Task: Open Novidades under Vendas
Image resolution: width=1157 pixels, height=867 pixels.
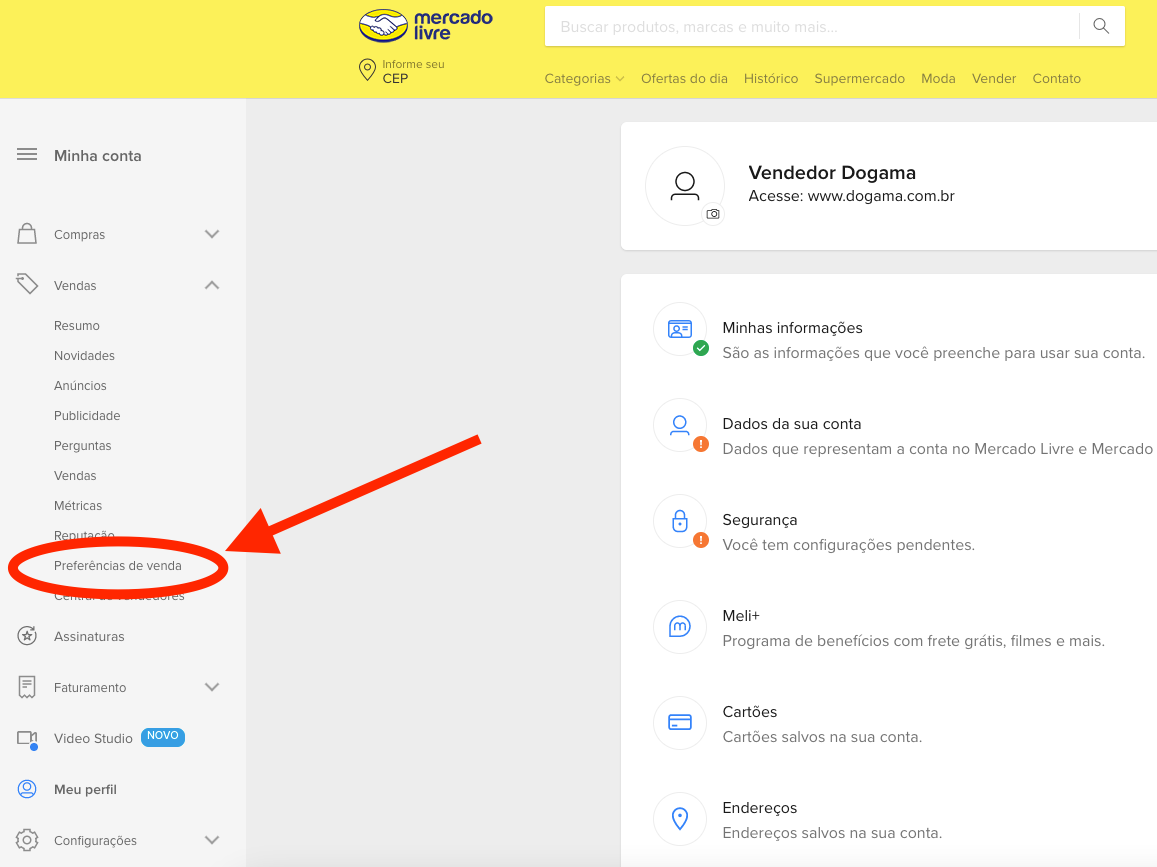Action: (x=84, y=356)
